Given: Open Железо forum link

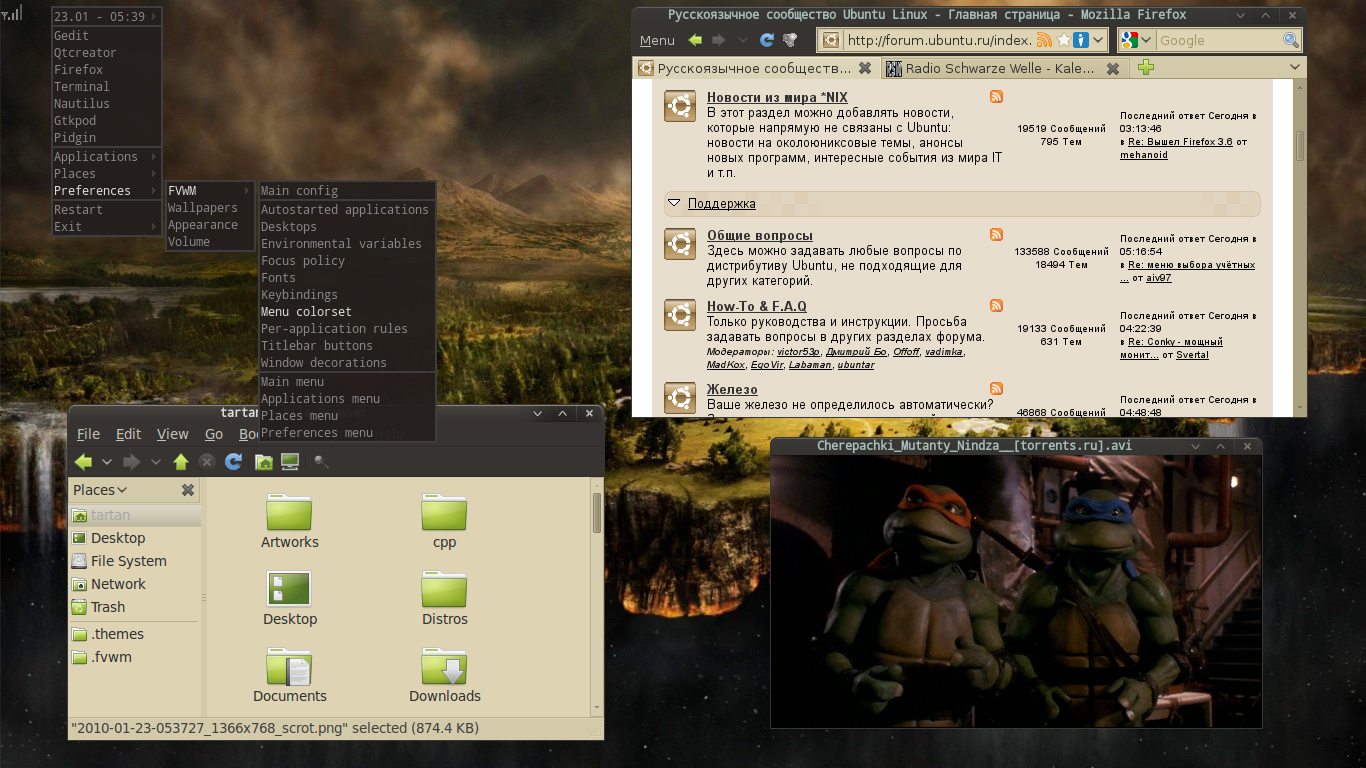Looking at the screenshot, I should 732,389.
